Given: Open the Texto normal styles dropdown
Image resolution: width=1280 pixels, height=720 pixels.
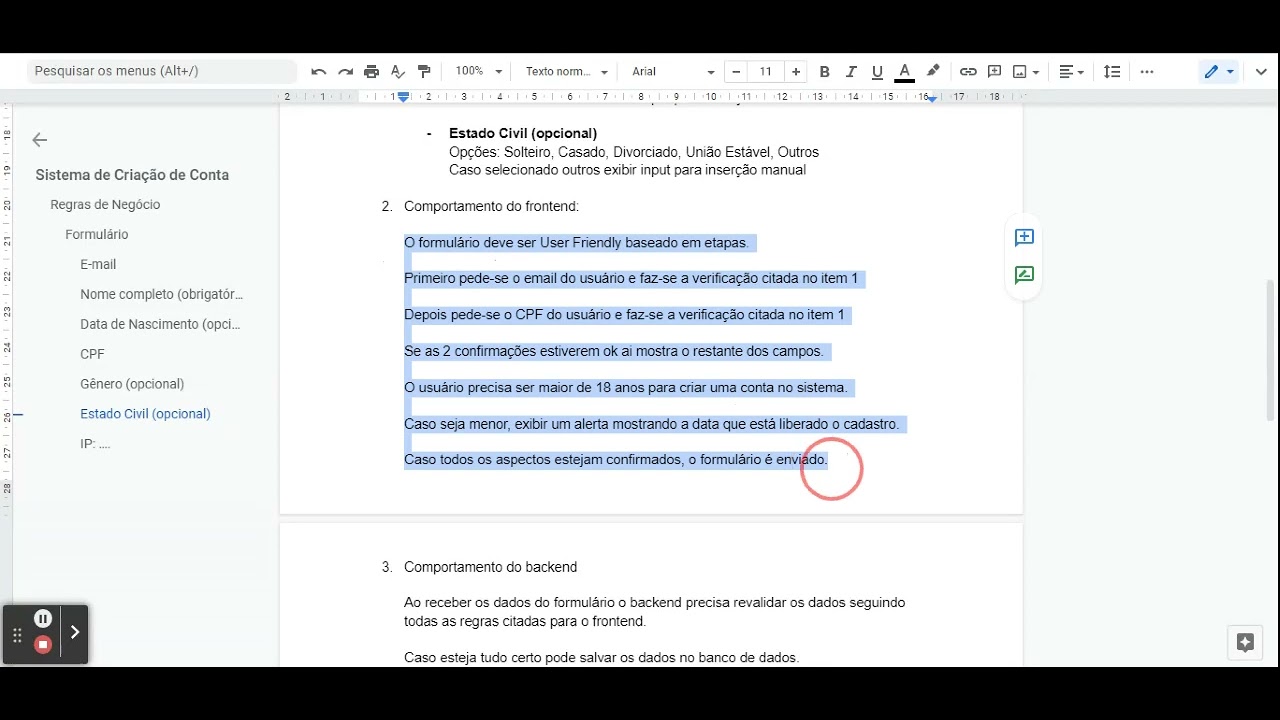Looking at the screenshot, I should point(565,71).
